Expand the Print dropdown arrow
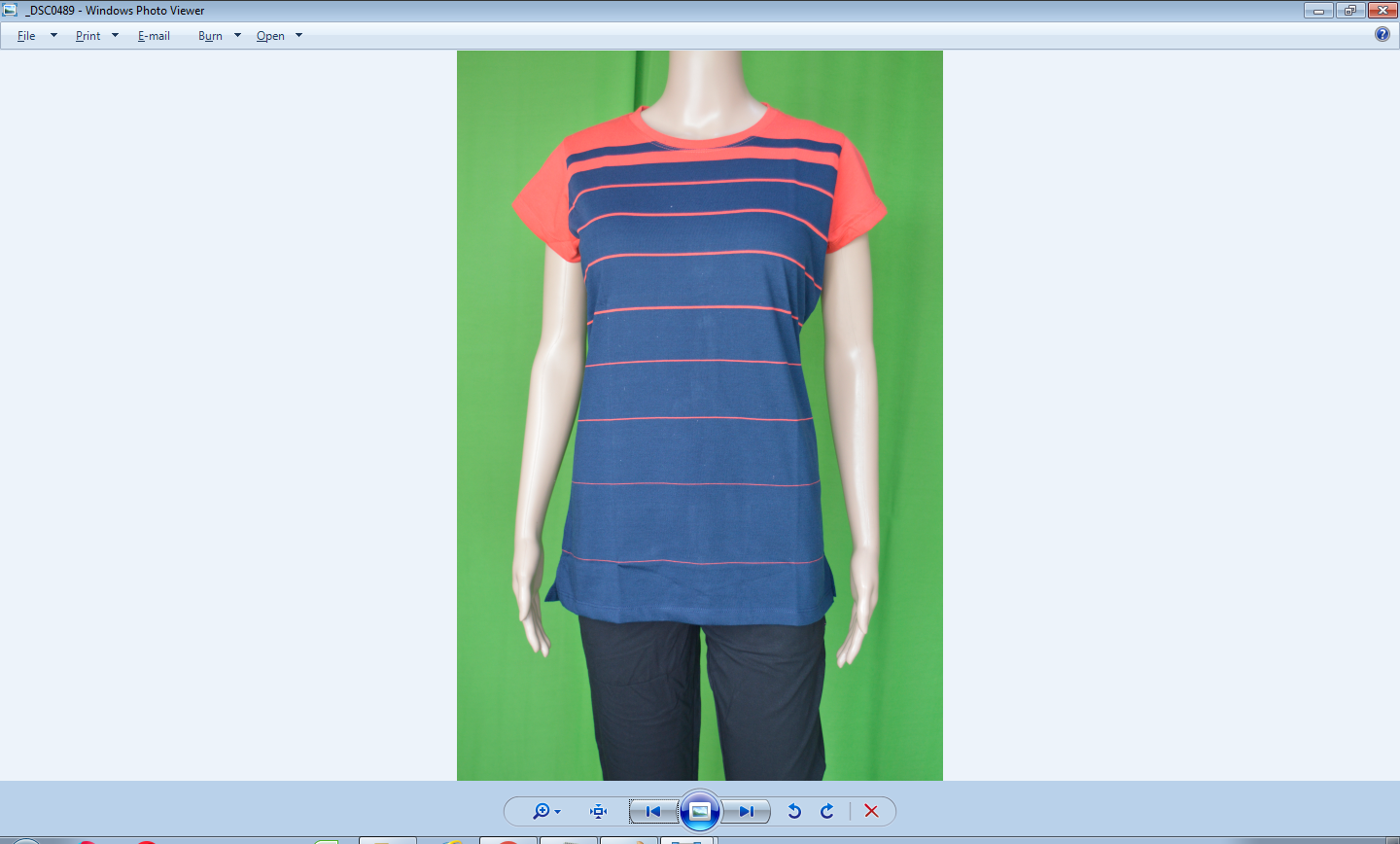This screenshot has height=844, width=1400. (115, 36)
